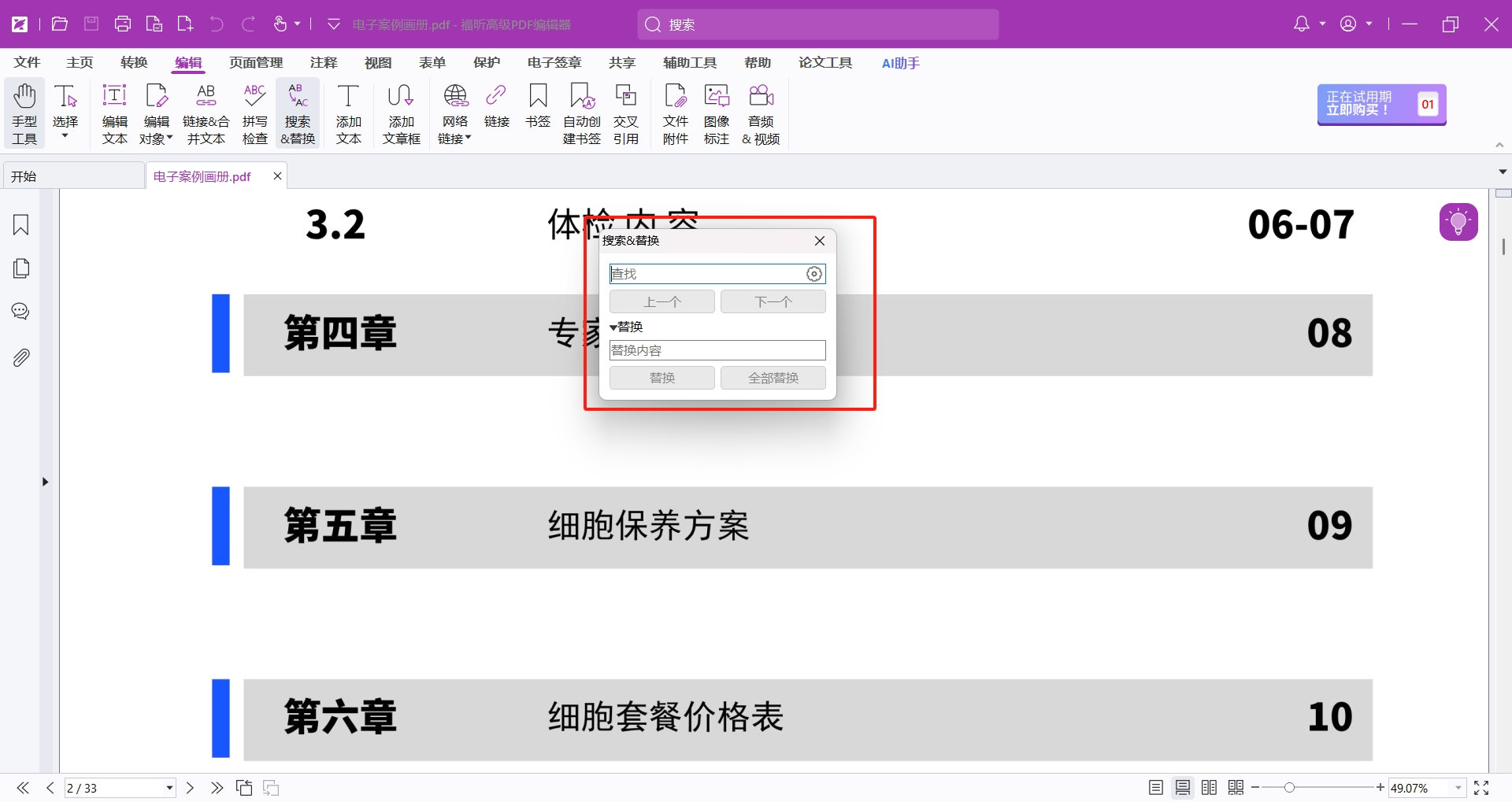The width and height of the screenshot is (1512, 802).
Task: Click the Add Text tool
Action: point(348,115)
